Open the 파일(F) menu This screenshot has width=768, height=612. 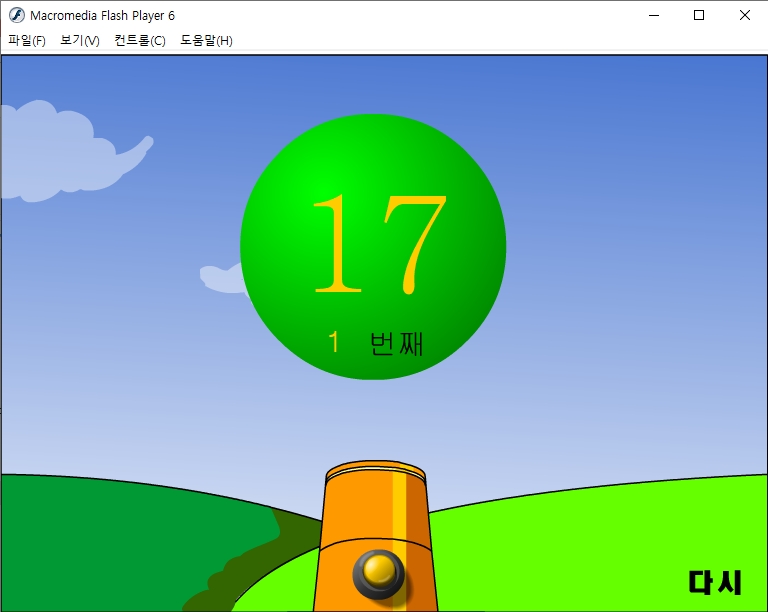[27, 40]
